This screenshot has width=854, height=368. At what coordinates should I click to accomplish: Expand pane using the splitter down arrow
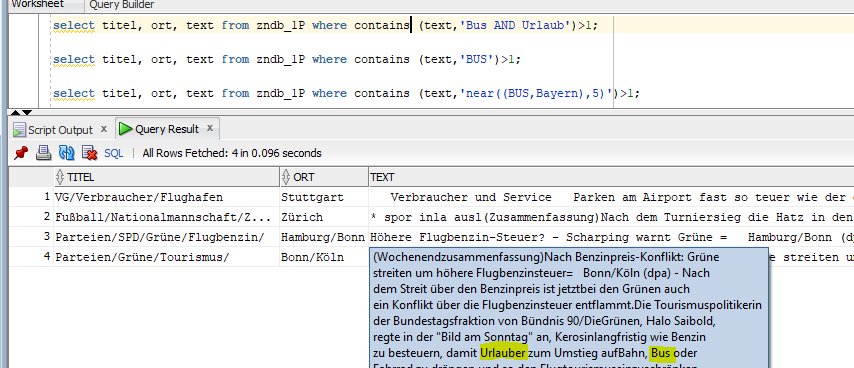point(27,113)
